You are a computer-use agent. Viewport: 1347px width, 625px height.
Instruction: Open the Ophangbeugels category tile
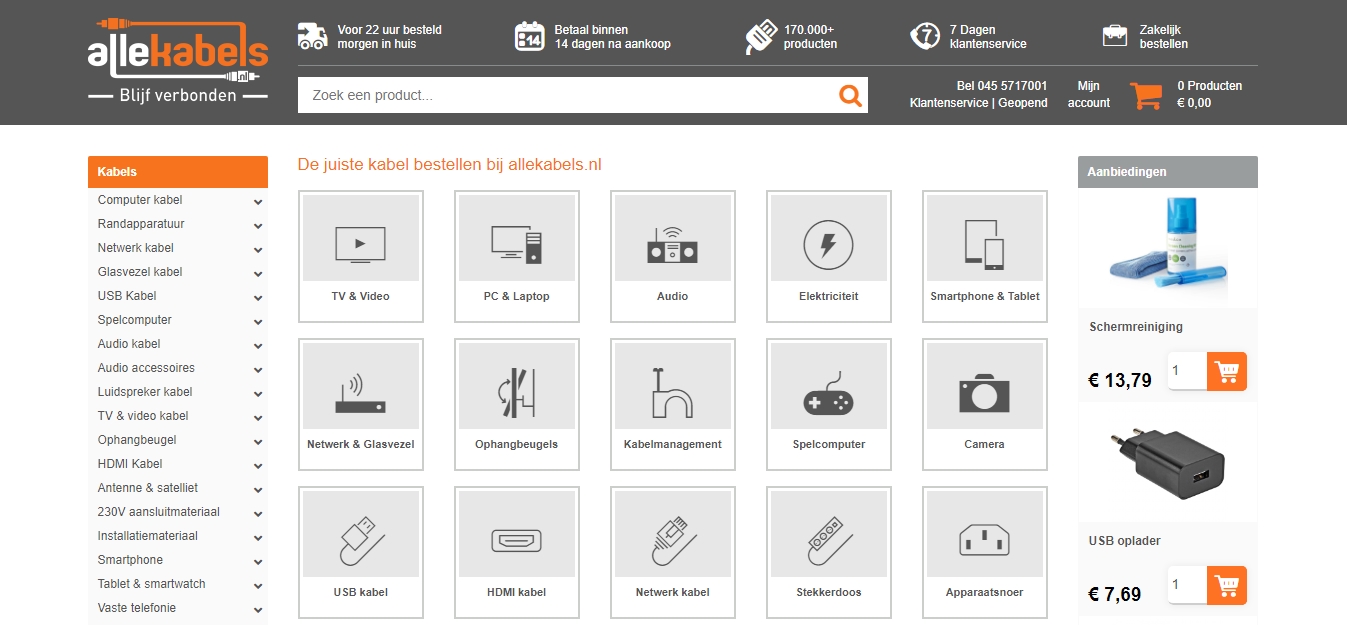[517, 404]
